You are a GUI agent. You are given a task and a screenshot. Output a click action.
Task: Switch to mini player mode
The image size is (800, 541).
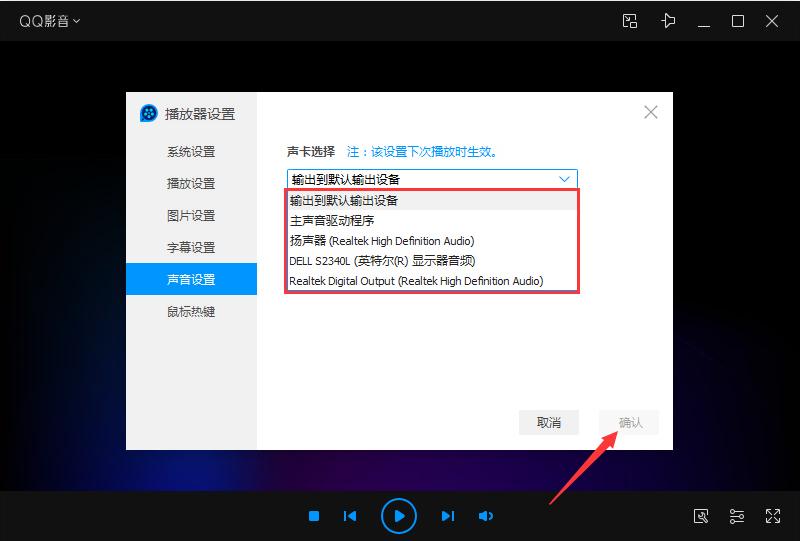(630, 21)
